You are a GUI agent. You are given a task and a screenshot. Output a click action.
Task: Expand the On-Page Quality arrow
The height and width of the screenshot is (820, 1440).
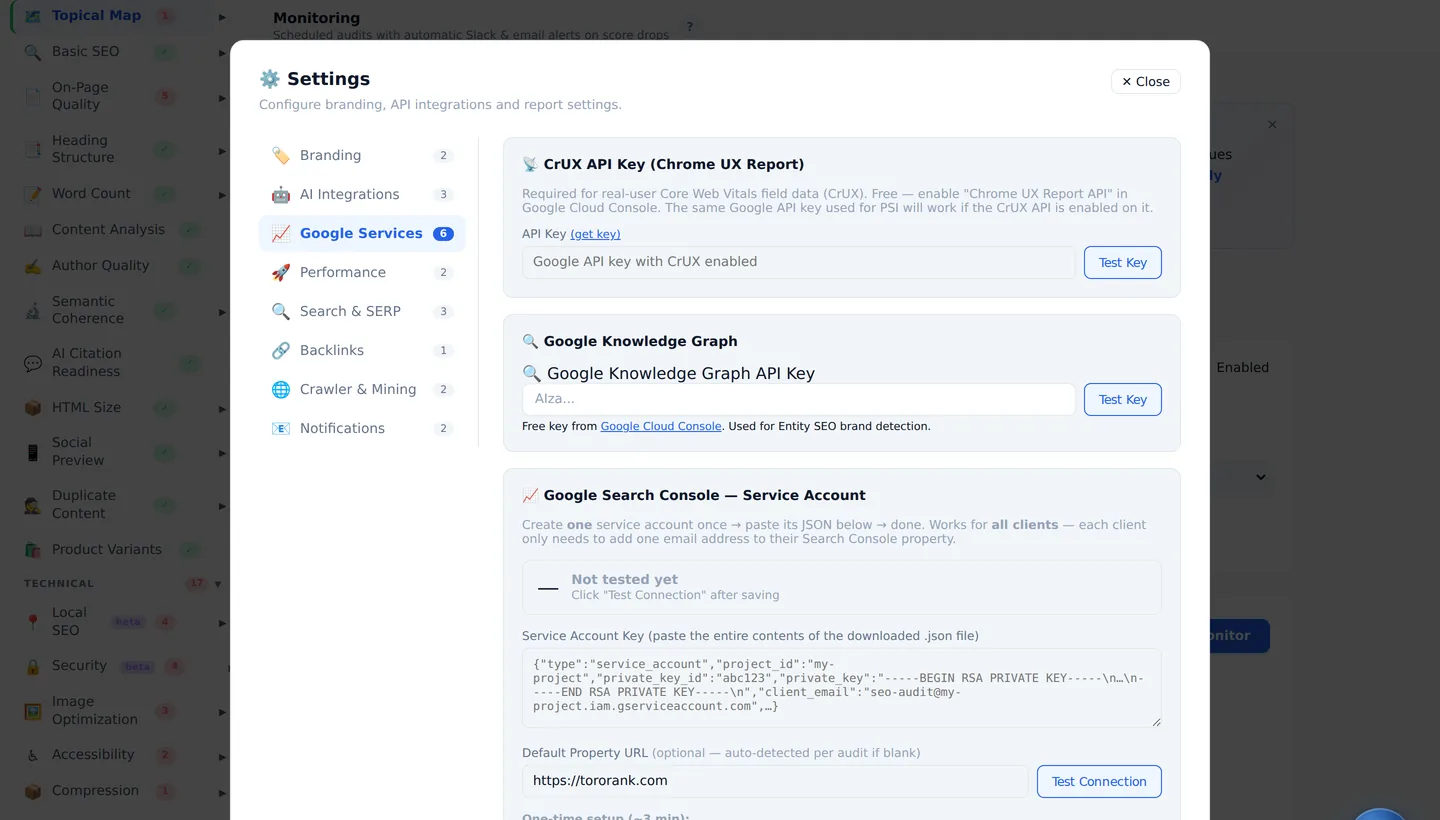(x=222, y=98)
